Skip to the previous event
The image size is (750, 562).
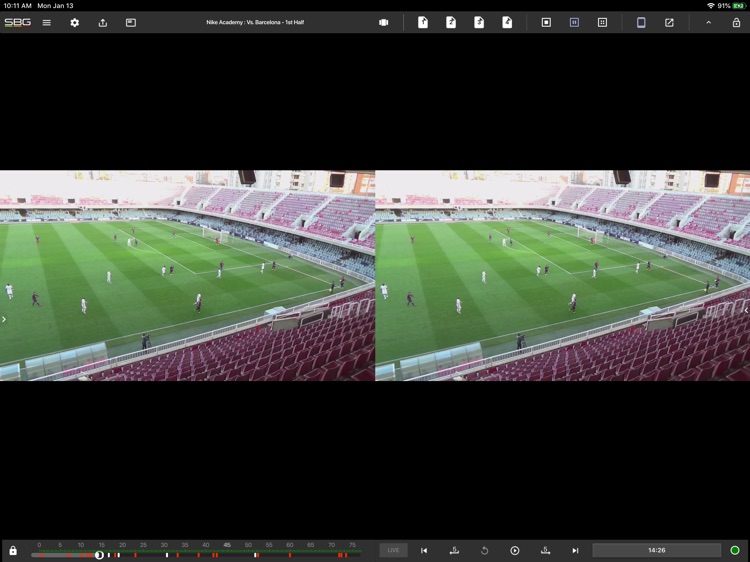(424, 551)
